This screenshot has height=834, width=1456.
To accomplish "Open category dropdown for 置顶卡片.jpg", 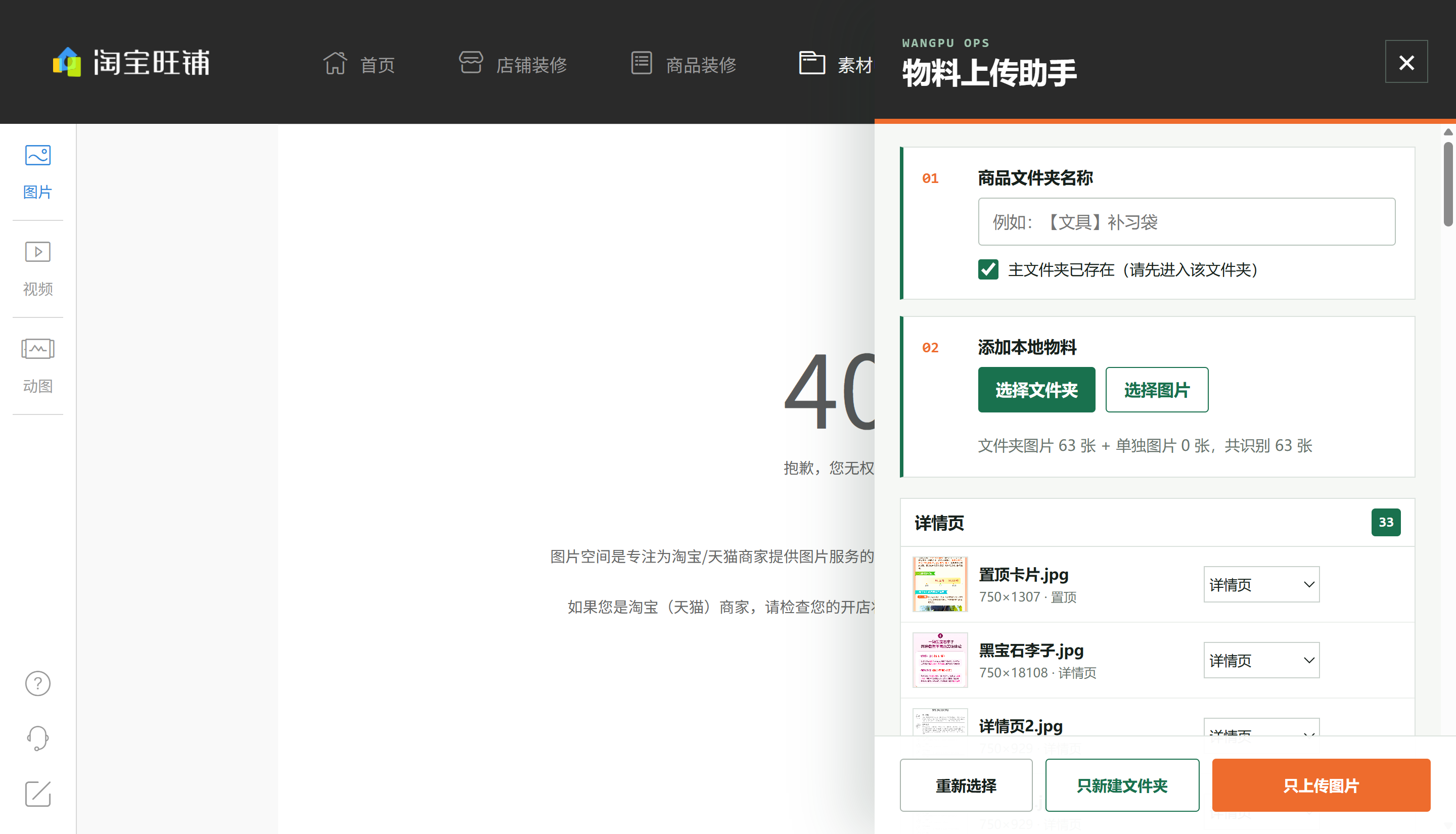I will pos(1261,584).
